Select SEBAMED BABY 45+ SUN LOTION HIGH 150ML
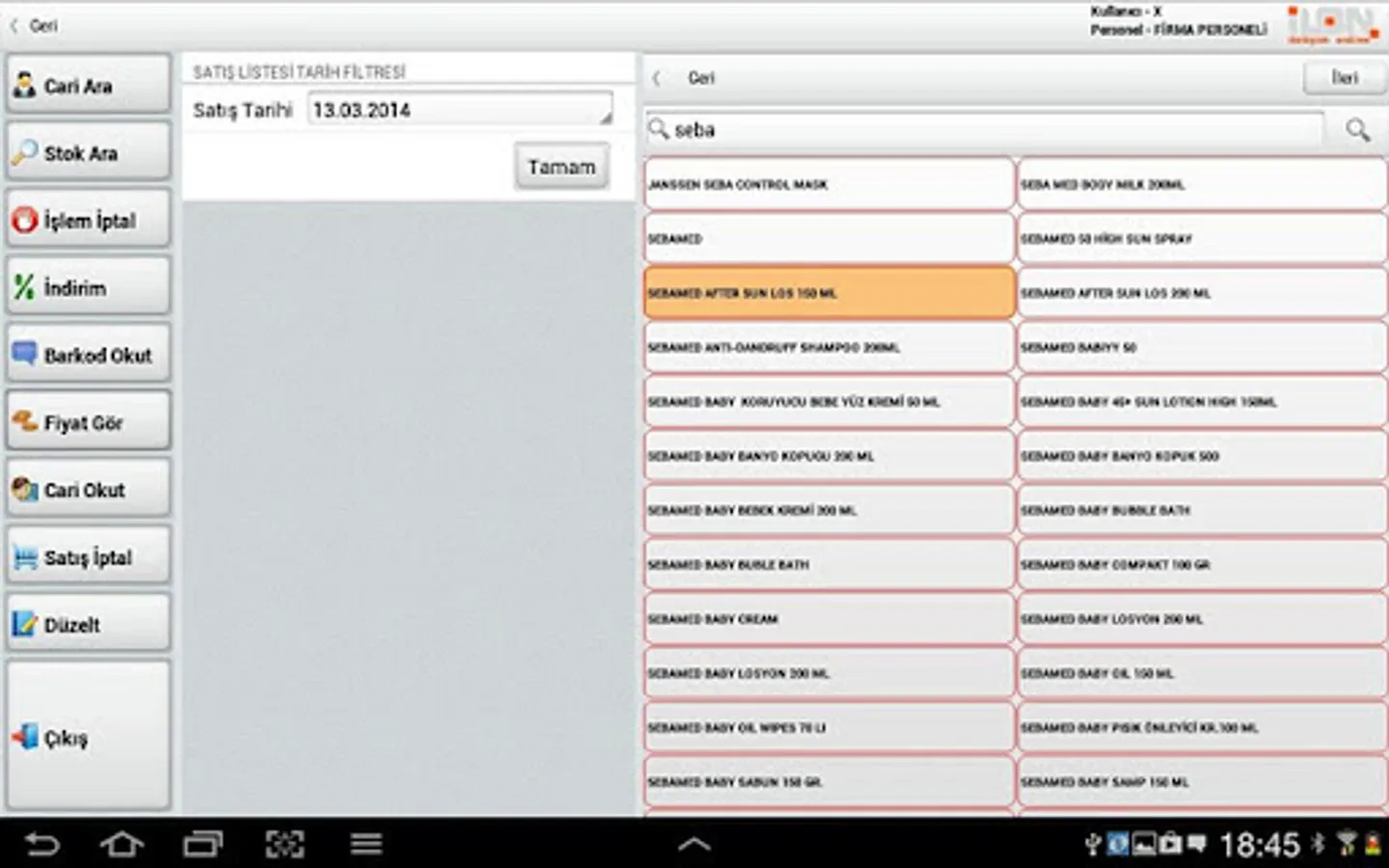Image resolution: width=1389 pixels, height=868 pixels. 1202,402
